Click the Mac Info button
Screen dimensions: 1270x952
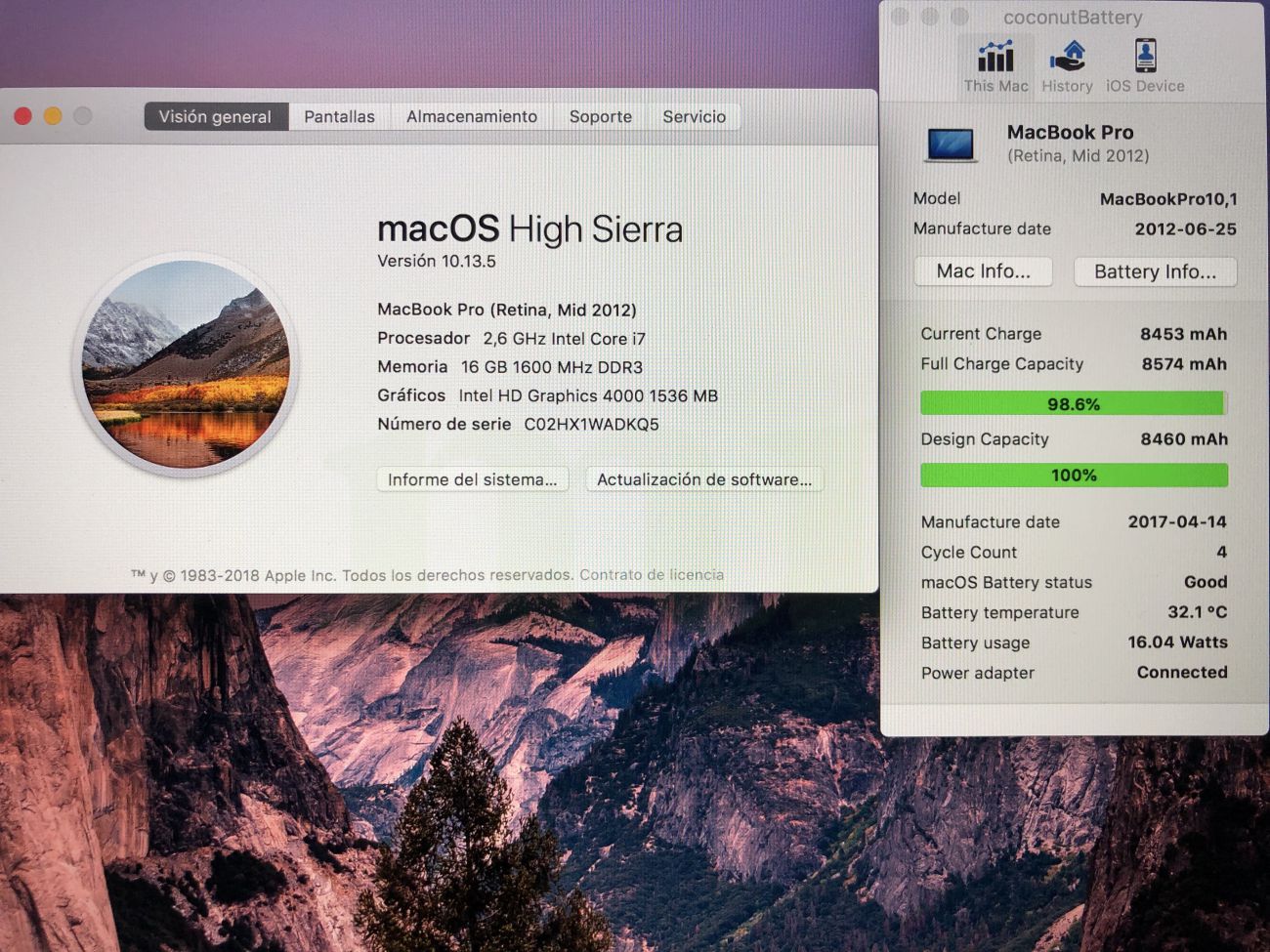pos(983,271)
